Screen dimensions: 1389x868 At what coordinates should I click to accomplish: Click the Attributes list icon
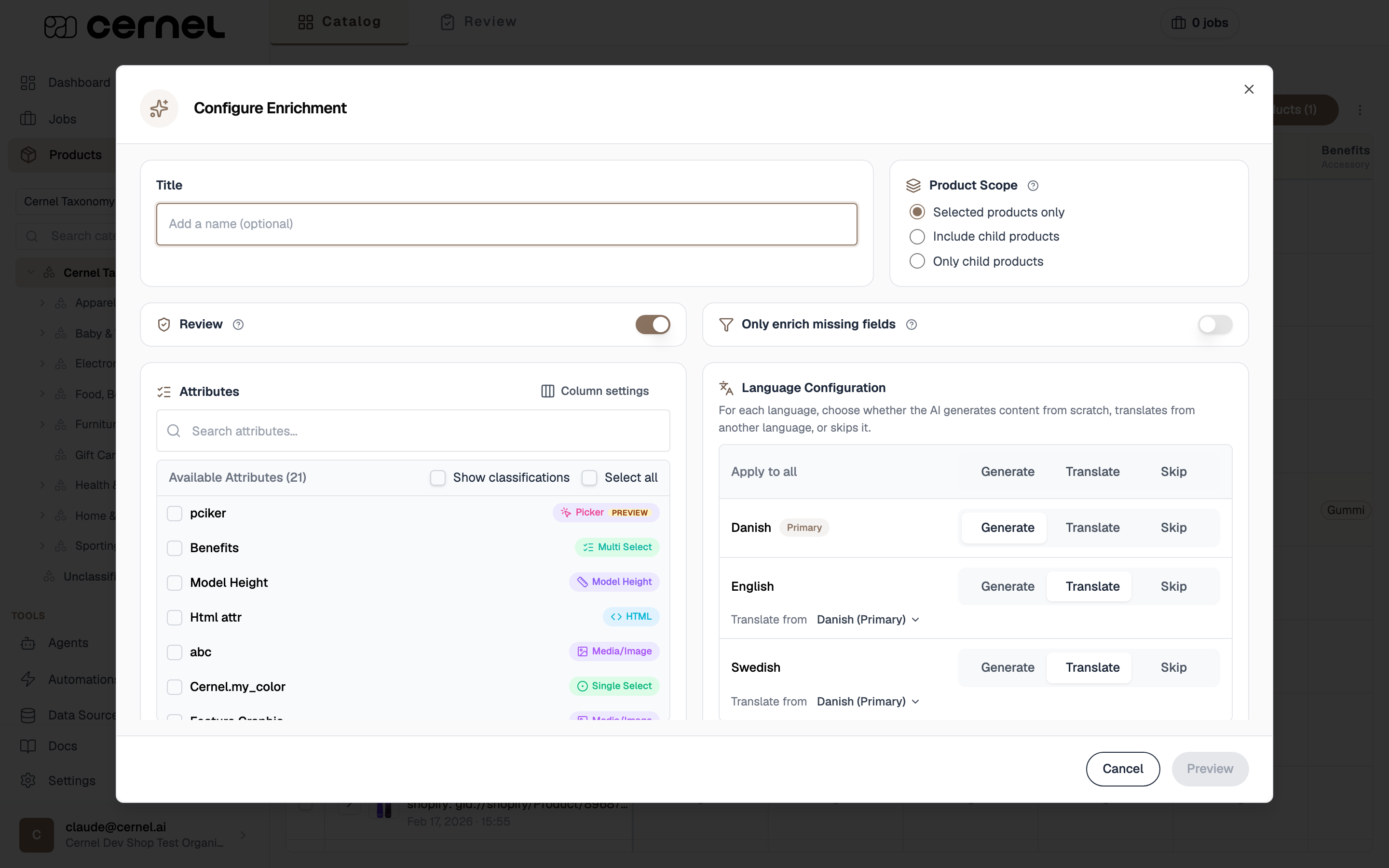tap(163, 392)
